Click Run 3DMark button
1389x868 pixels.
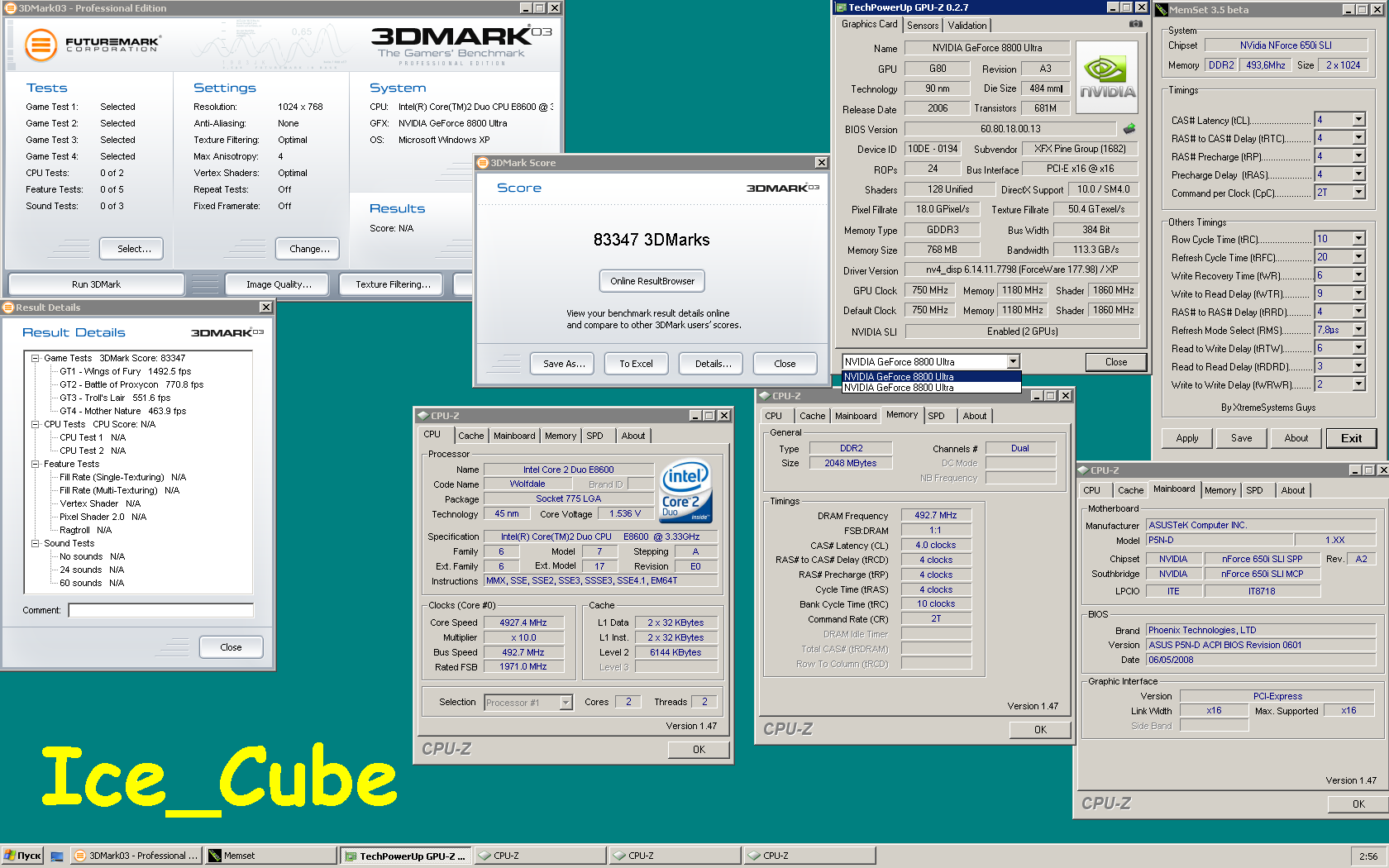pos(96,284)
